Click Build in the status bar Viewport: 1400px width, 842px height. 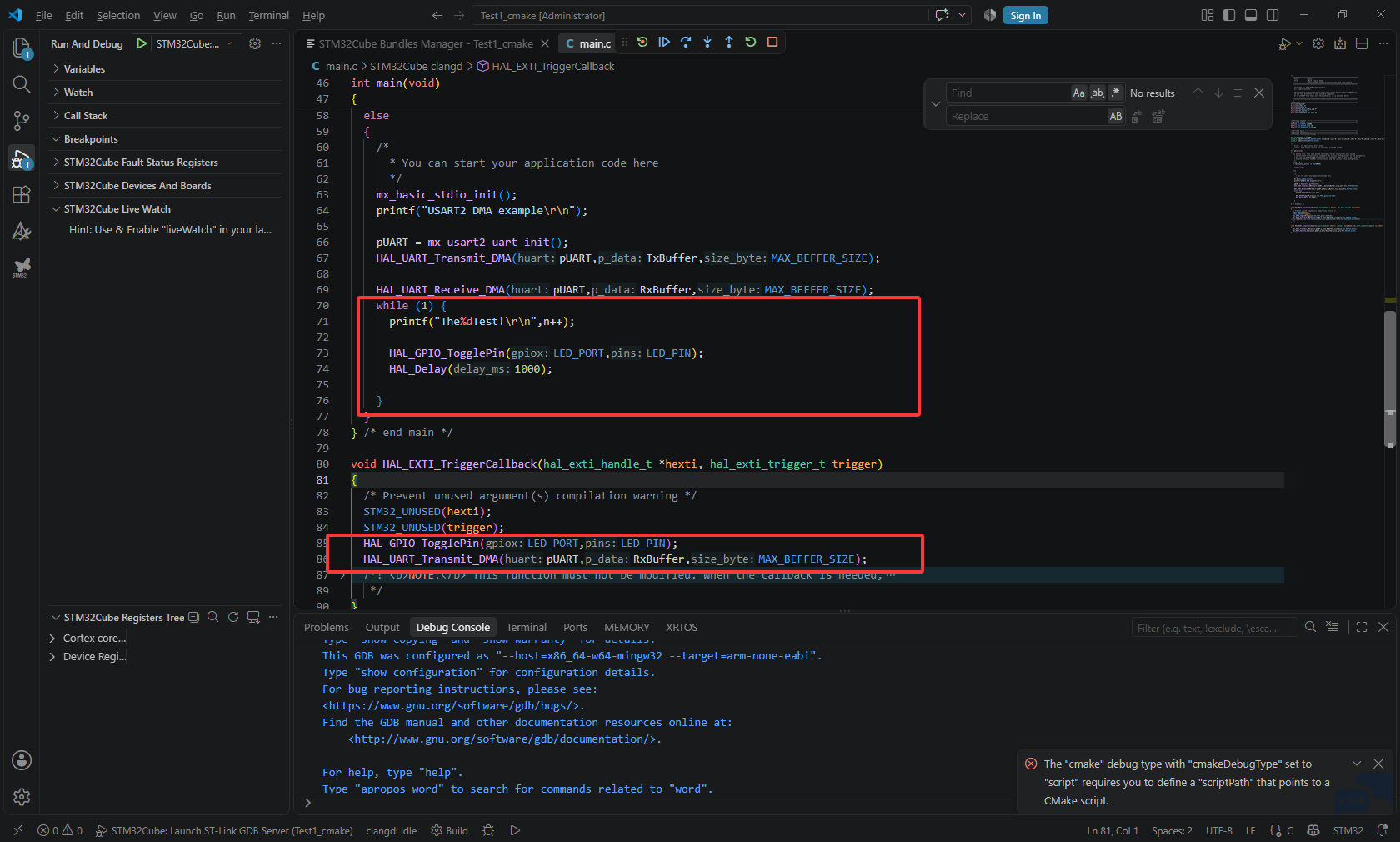tap(450, 830)
